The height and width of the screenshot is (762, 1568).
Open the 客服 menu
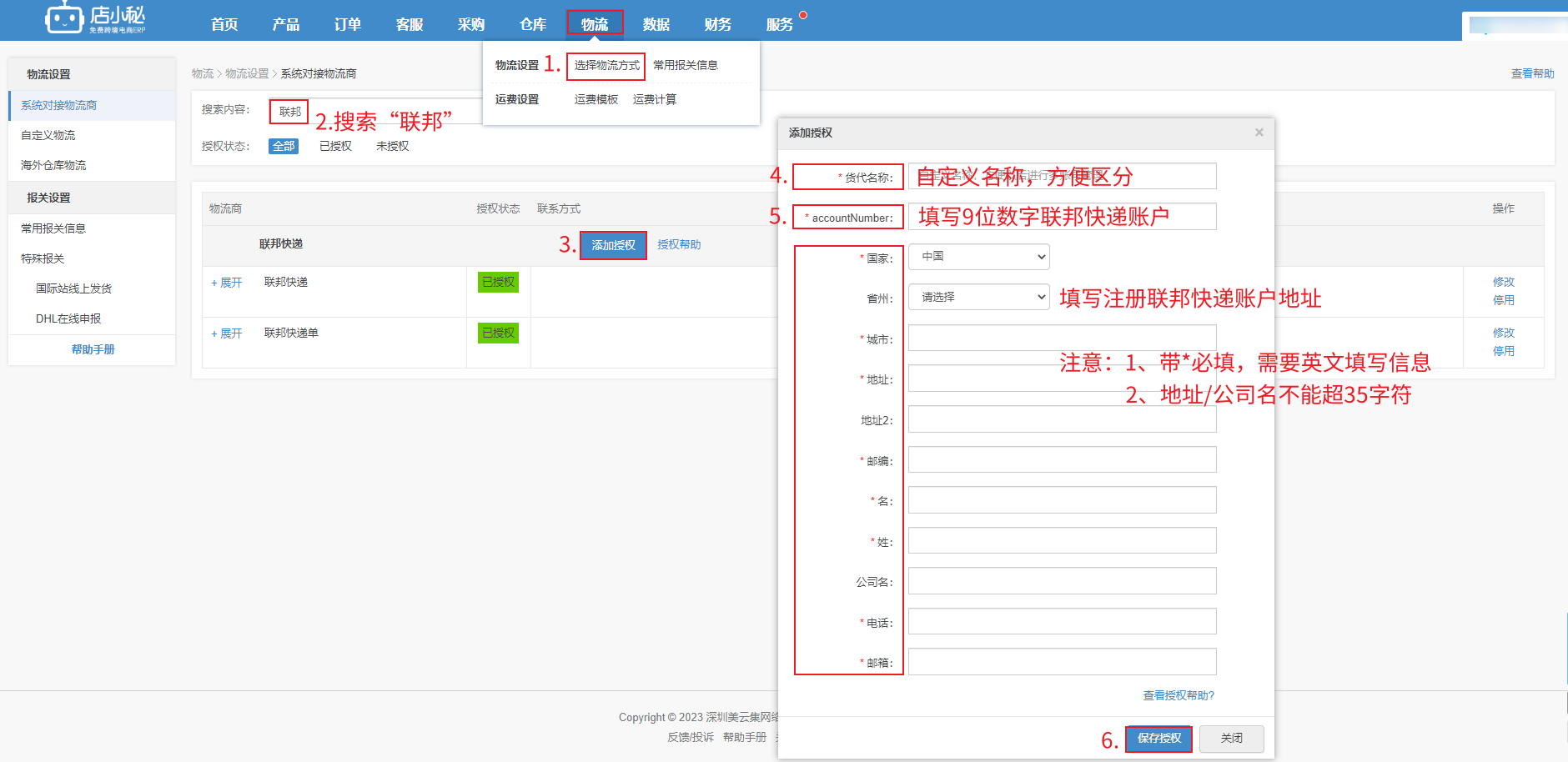[410, 24]
